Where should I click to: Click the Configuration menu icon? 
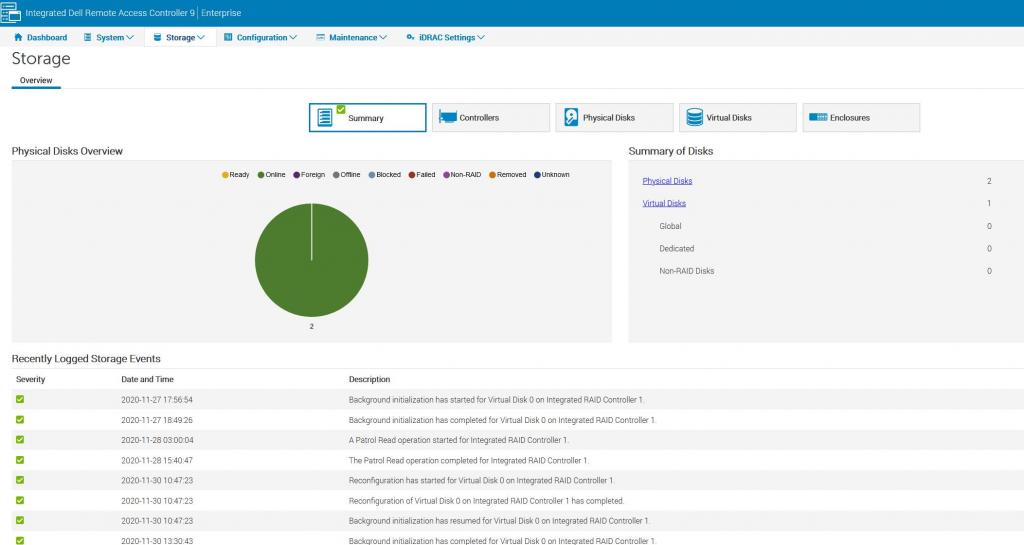pyautogui.click(x=228, y=37)
